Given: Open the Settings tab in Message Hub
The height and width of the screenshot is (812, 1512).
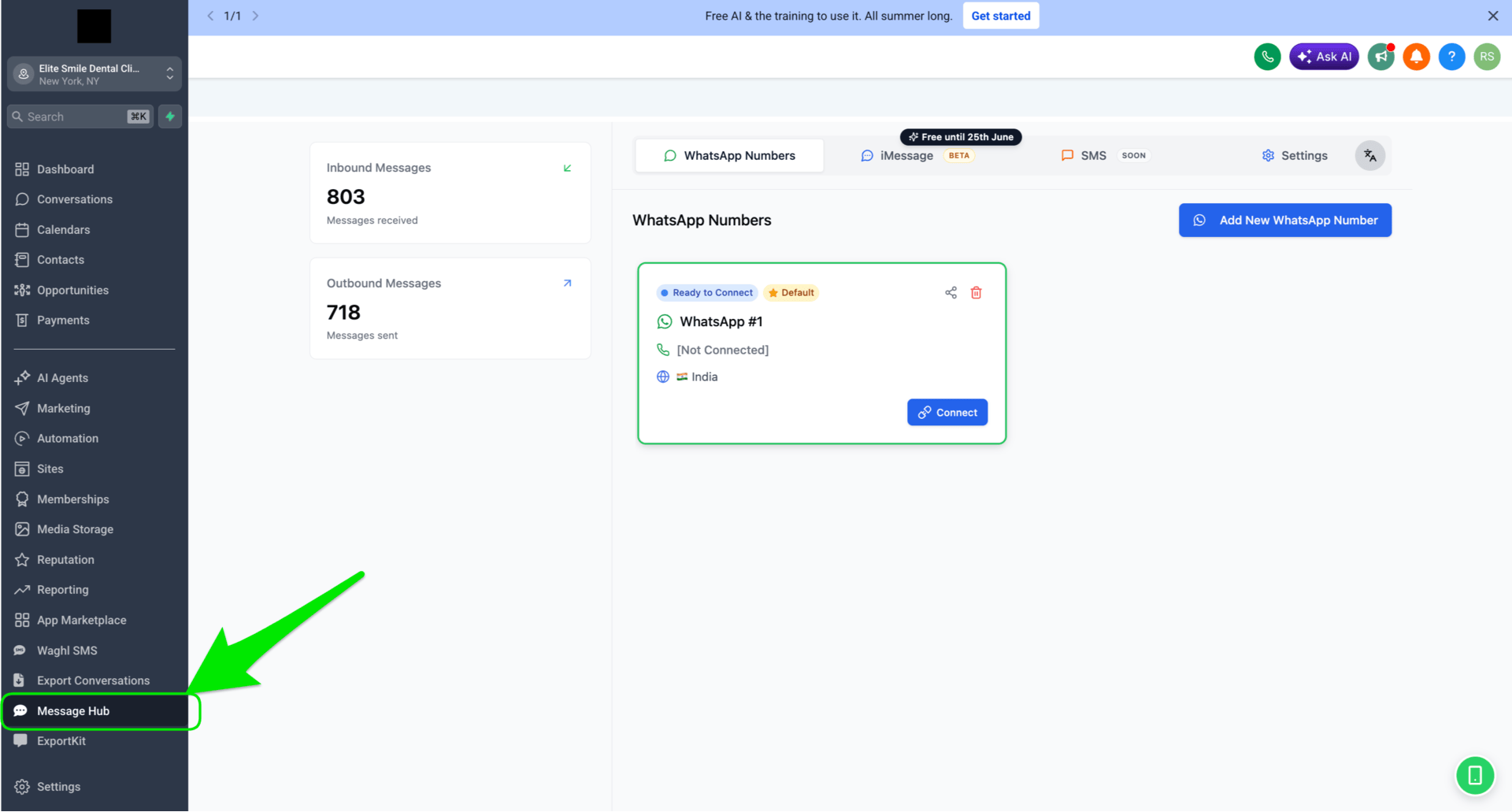Looking at the screenshot, I should [1295, 156].
